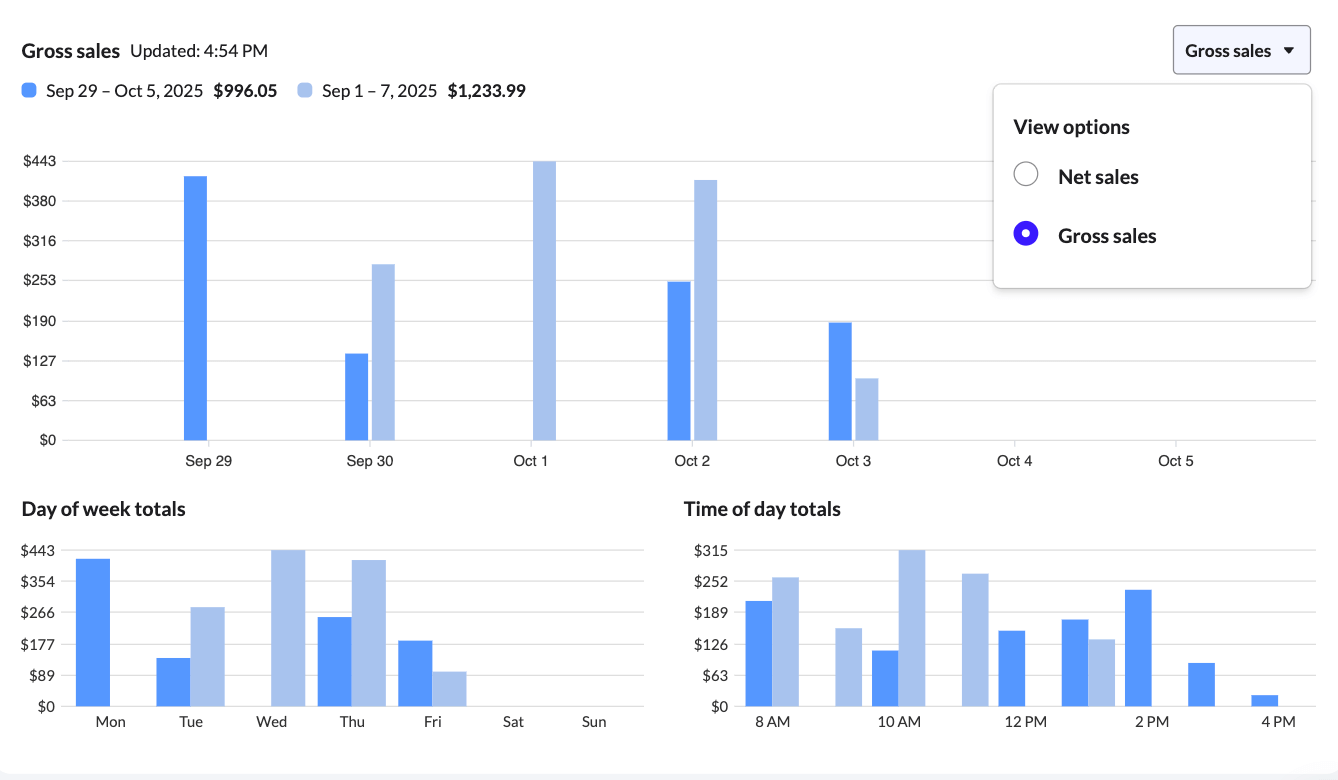Screen dimensions: 1338x780
Task: Click the $1,233.99 total link
Action: (x=487, y=90)
